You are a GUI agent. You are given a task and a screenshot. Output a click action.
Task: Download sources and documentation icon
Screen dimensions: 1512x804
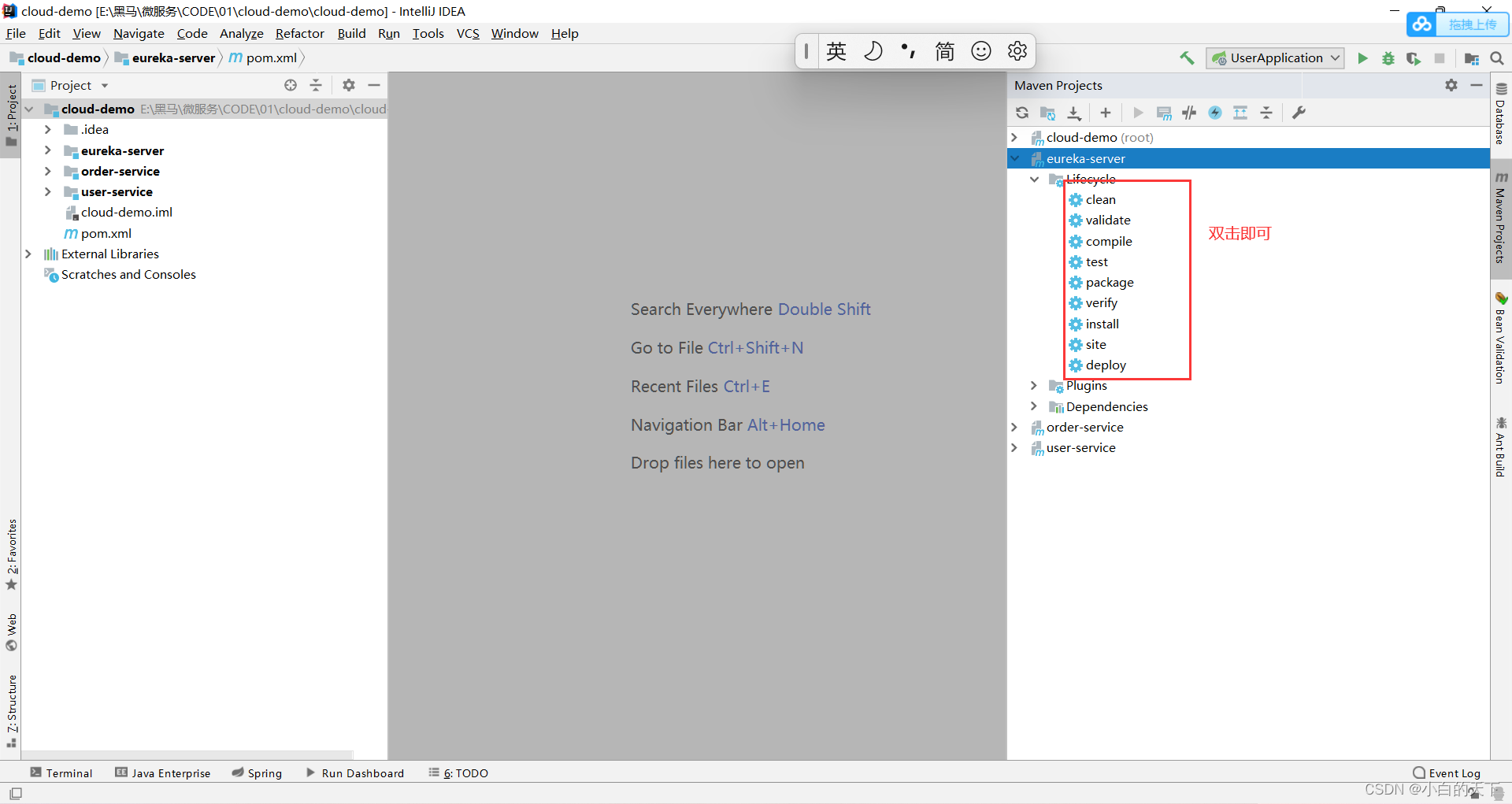1074,113
